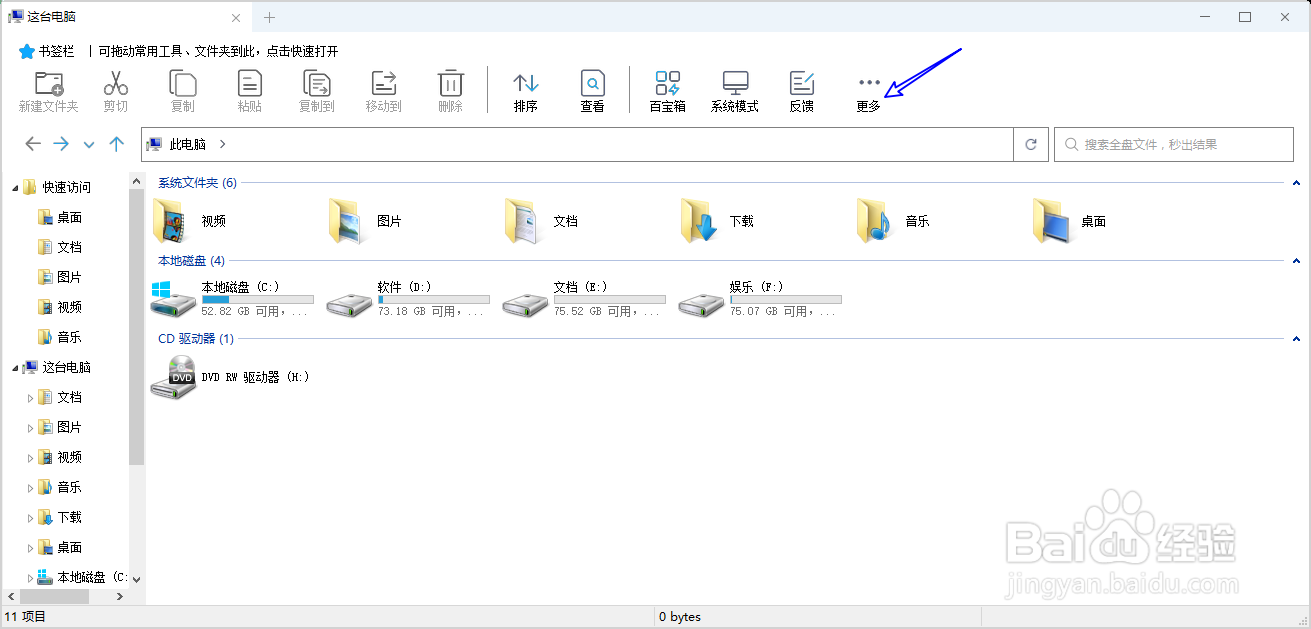Collapse the 系统文件夹 (6) group
Image resolution: width=1311 pixels, height=629 pixels.
click(1296, 183)
